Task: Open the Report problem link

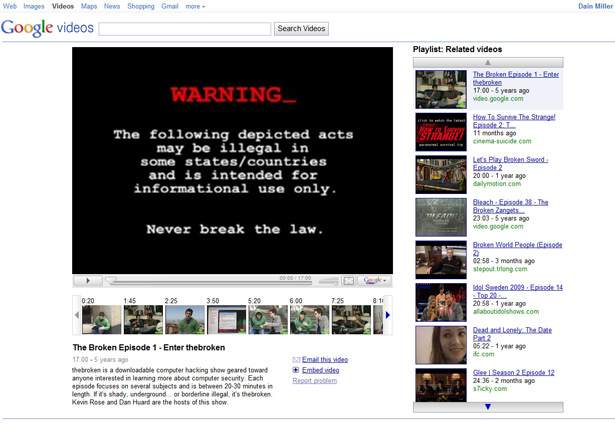Action: click(315, 380)
